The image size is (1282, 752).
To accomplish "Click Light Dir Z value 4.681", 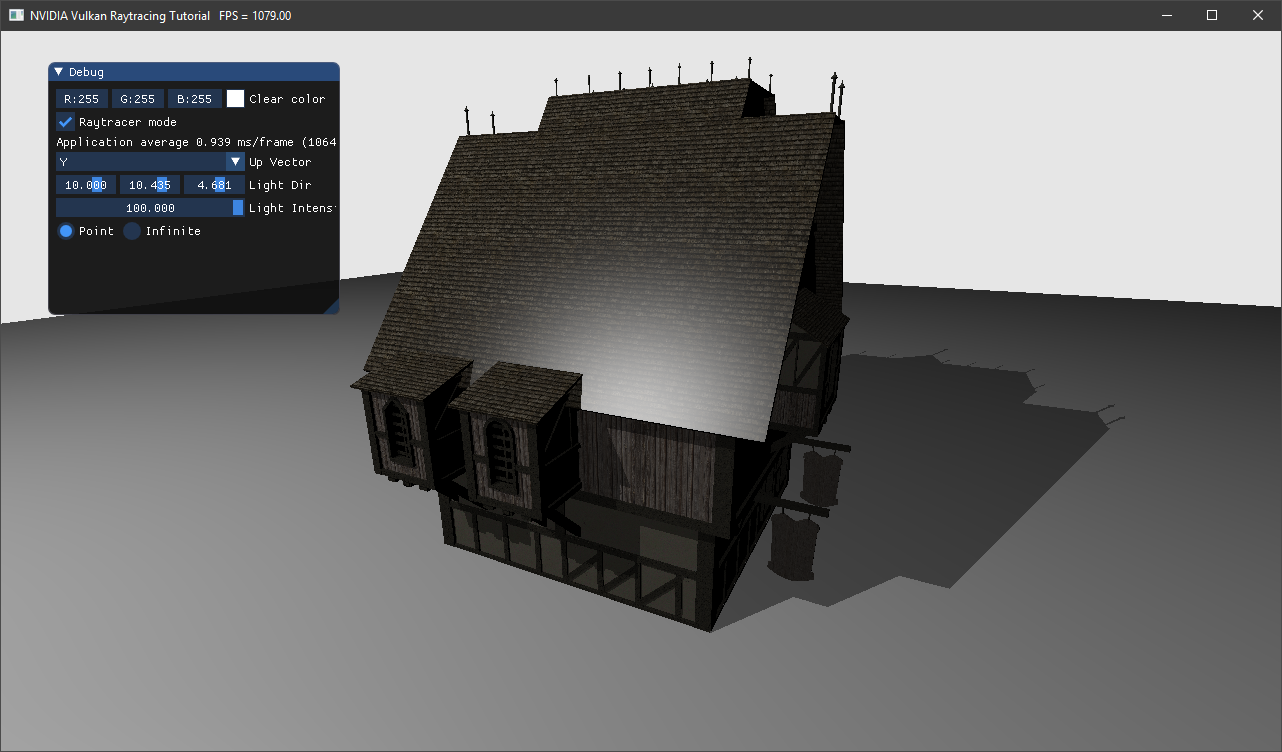I will click(x=214, y=185).
